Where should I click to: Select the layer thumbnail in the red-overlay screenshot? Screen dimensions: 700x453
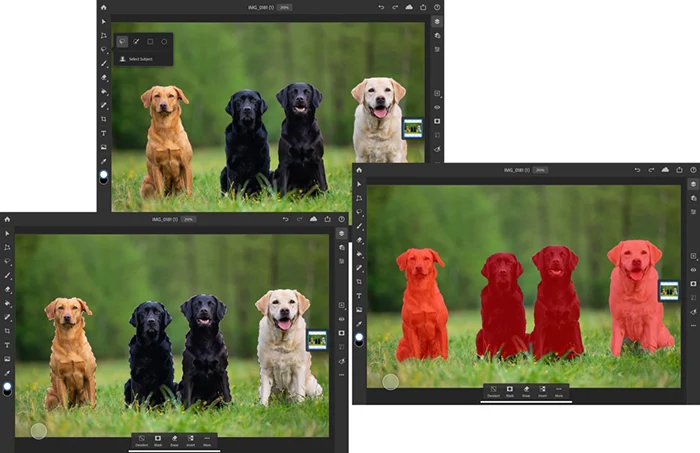[669, 291]
